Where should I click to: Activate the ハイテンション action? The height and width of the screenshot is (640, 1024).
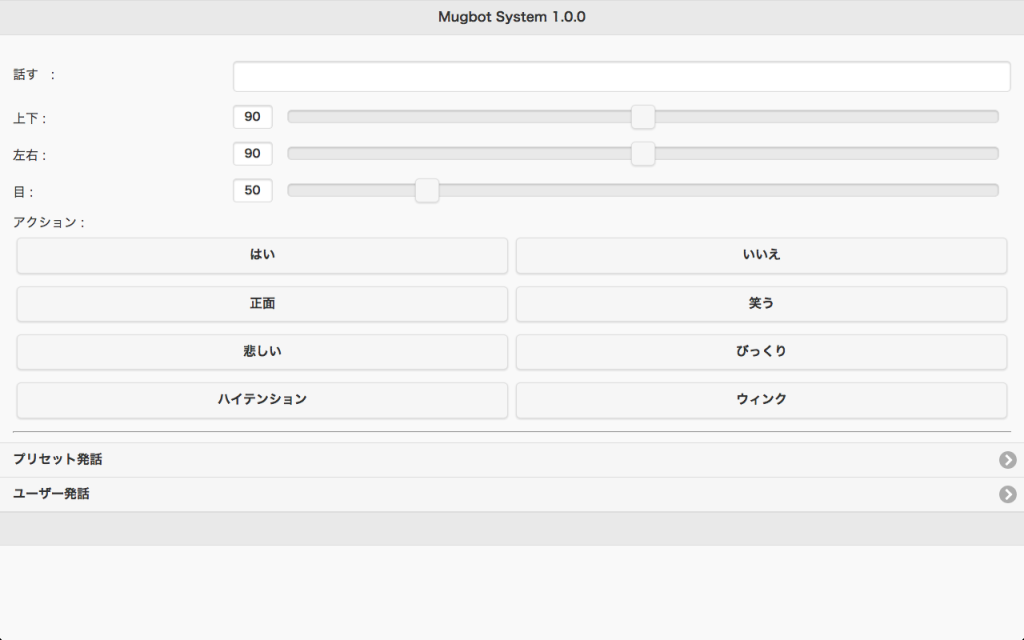coord(261,399)
